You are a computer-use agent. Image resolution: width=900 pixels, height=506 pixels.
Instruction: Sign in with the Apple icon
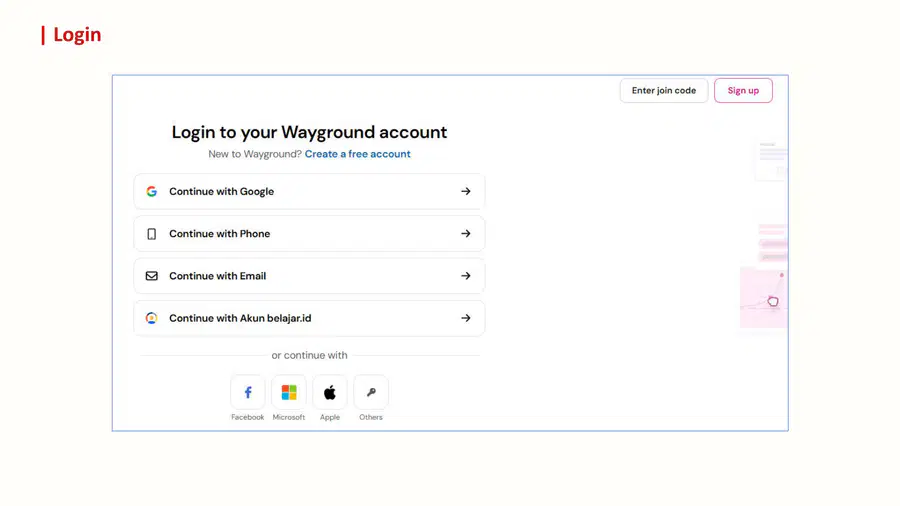tap(330, 392)
